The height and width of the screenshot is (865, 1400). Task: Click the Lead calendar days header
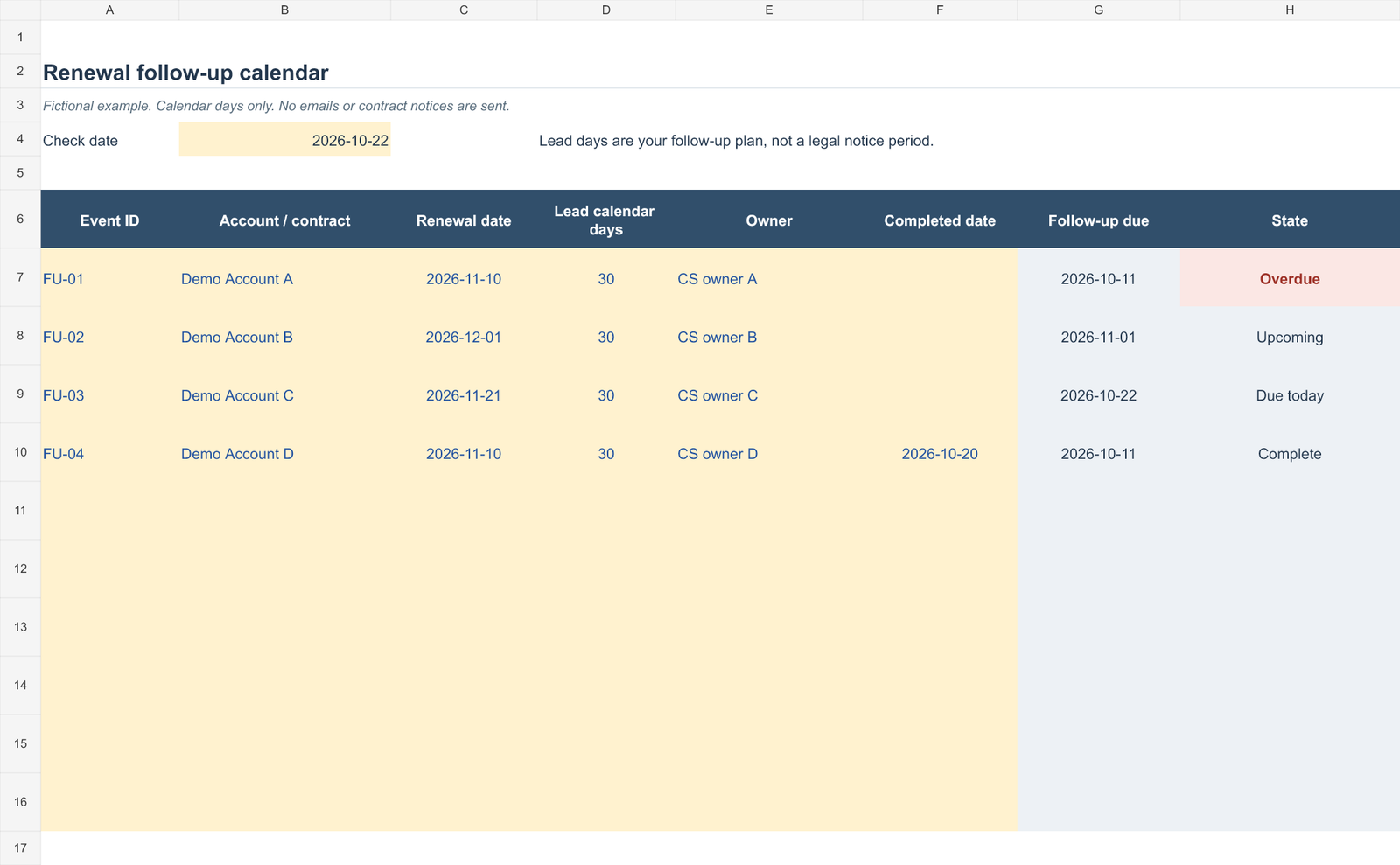click(605, 220)
